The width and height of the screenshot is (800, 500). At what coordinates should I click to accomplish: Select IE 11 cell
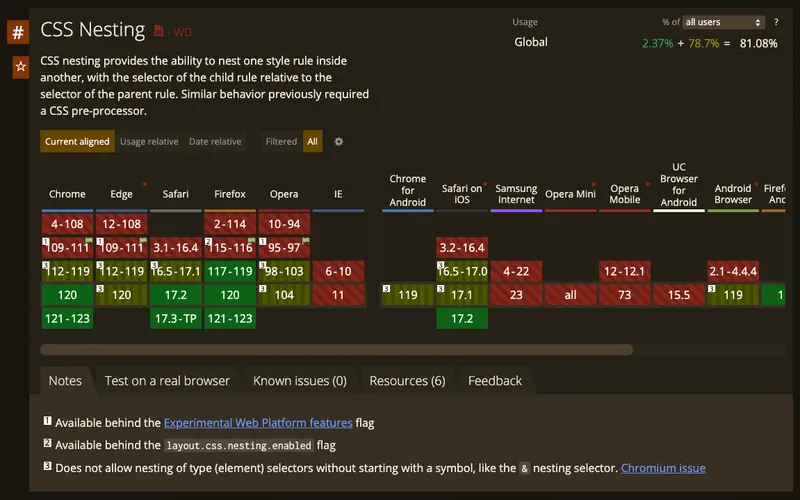[338, 295]
